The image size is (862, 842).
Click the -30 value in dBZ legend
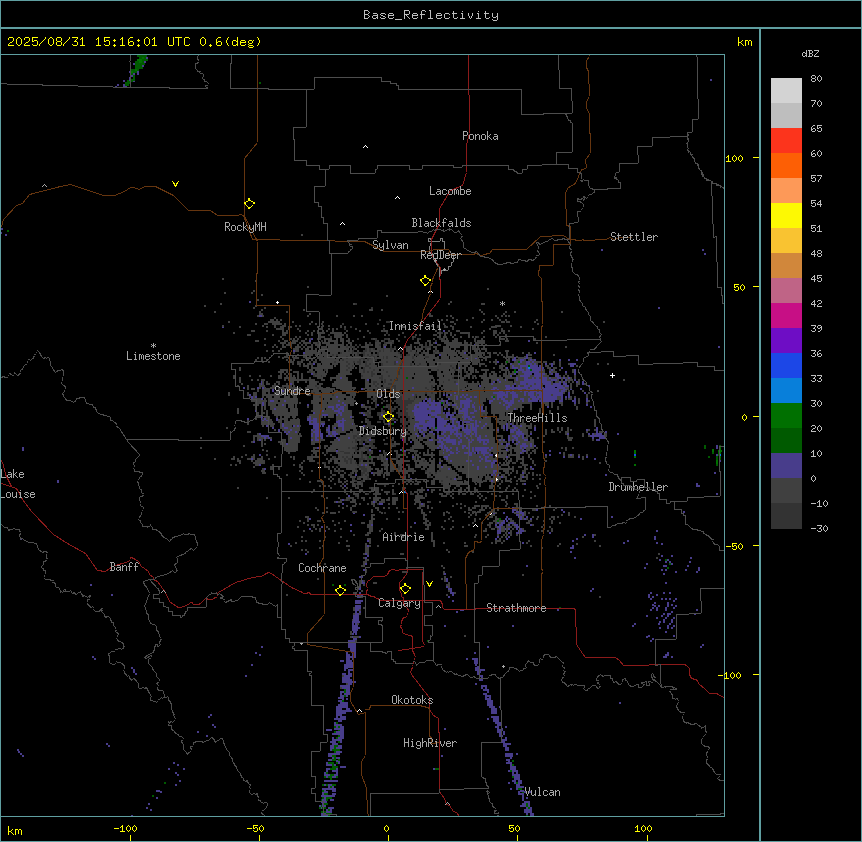click(819, 529)
